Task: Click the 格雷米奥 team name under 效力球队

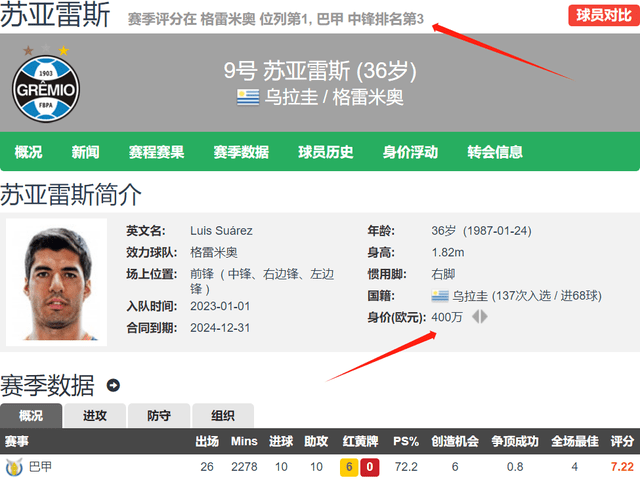Action: pyautogui.click(x=214, y=253)
